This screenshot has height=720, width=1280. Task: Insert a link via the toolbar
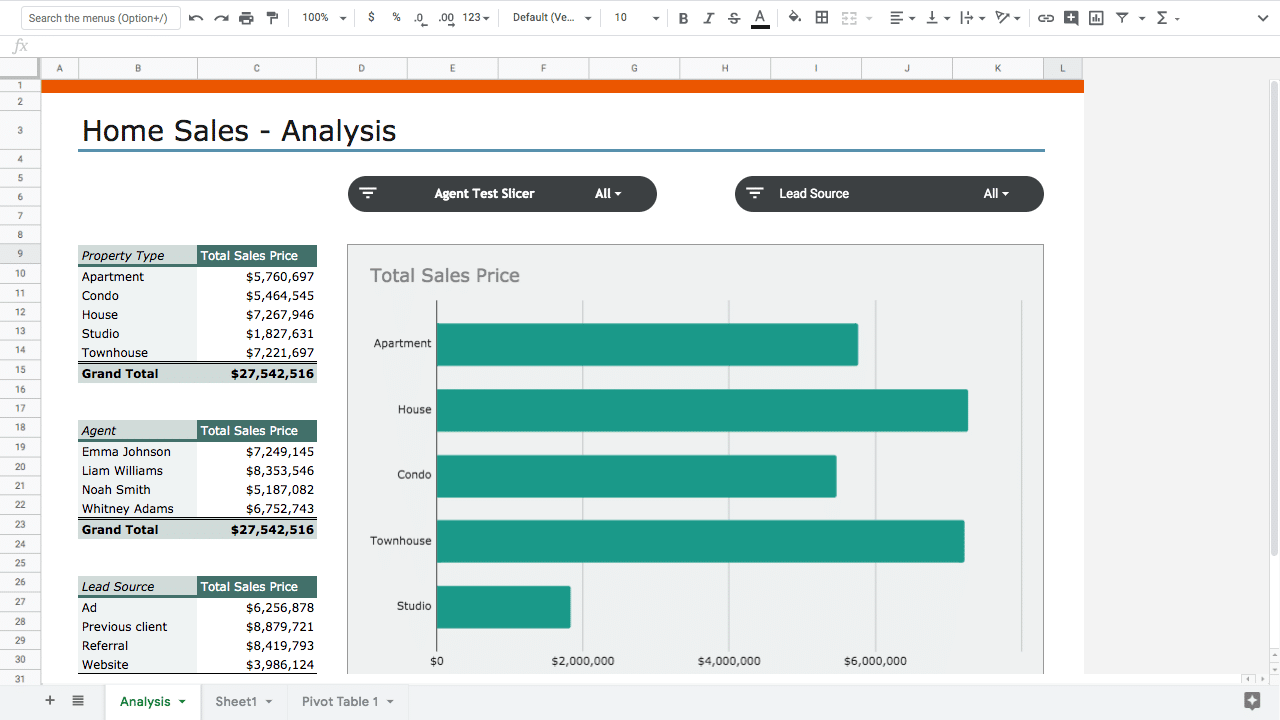point(1046,17)
